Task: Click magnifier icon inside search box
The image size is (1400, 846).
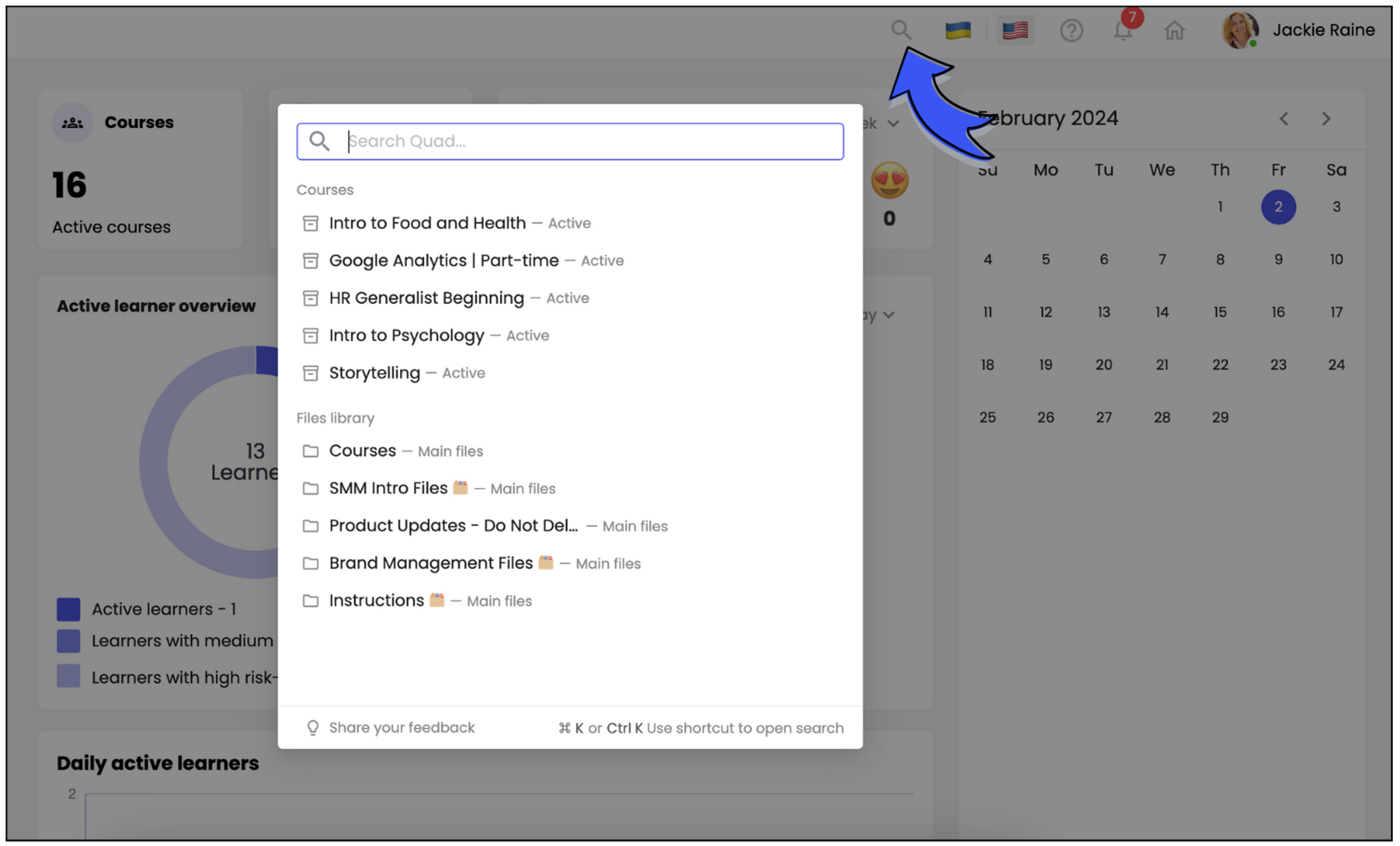Action: [x=319, y=141]
